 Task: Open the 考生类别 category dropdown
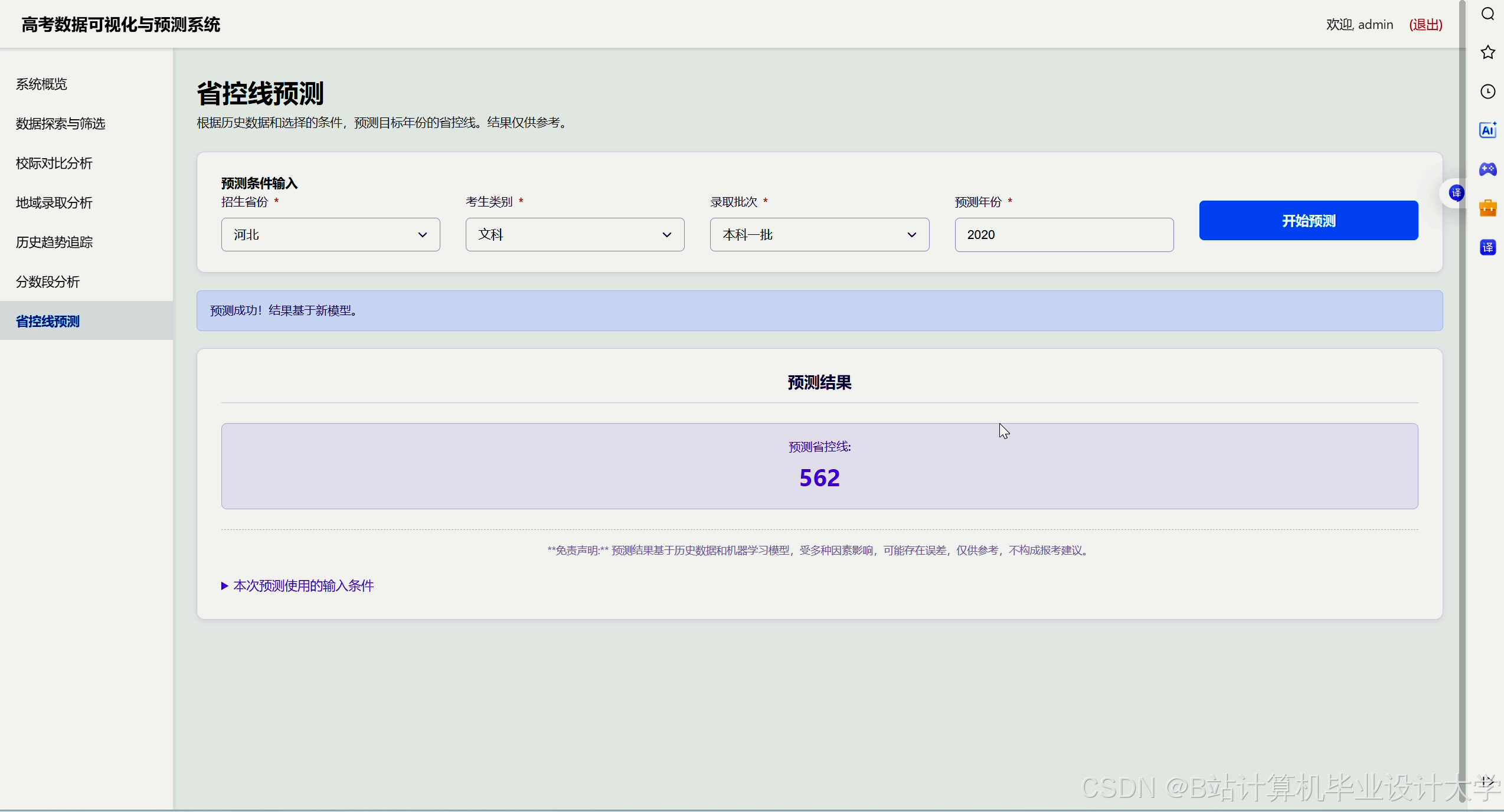point(574,234)
